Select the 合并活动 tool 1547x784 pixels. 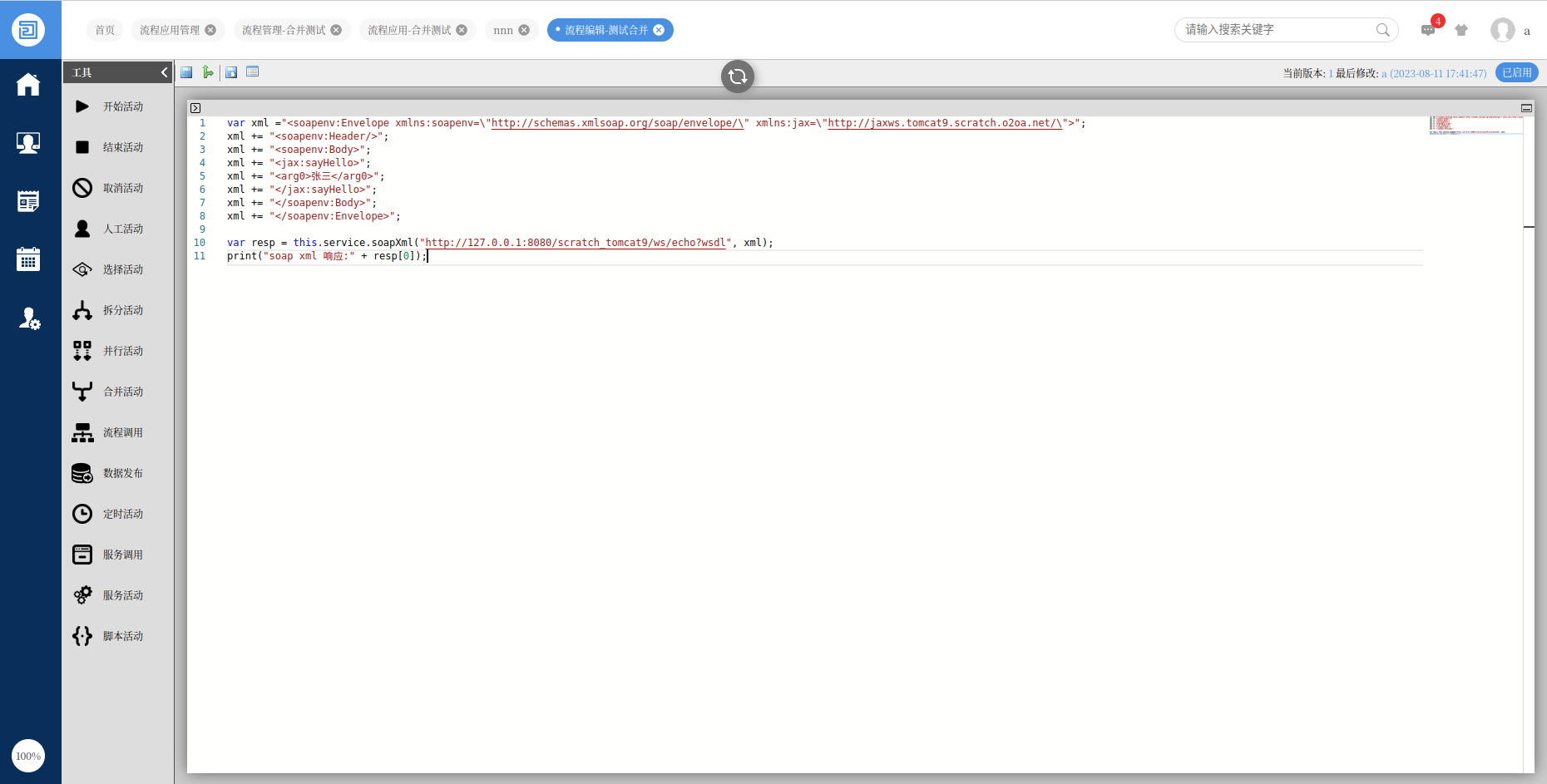(117, 392)
